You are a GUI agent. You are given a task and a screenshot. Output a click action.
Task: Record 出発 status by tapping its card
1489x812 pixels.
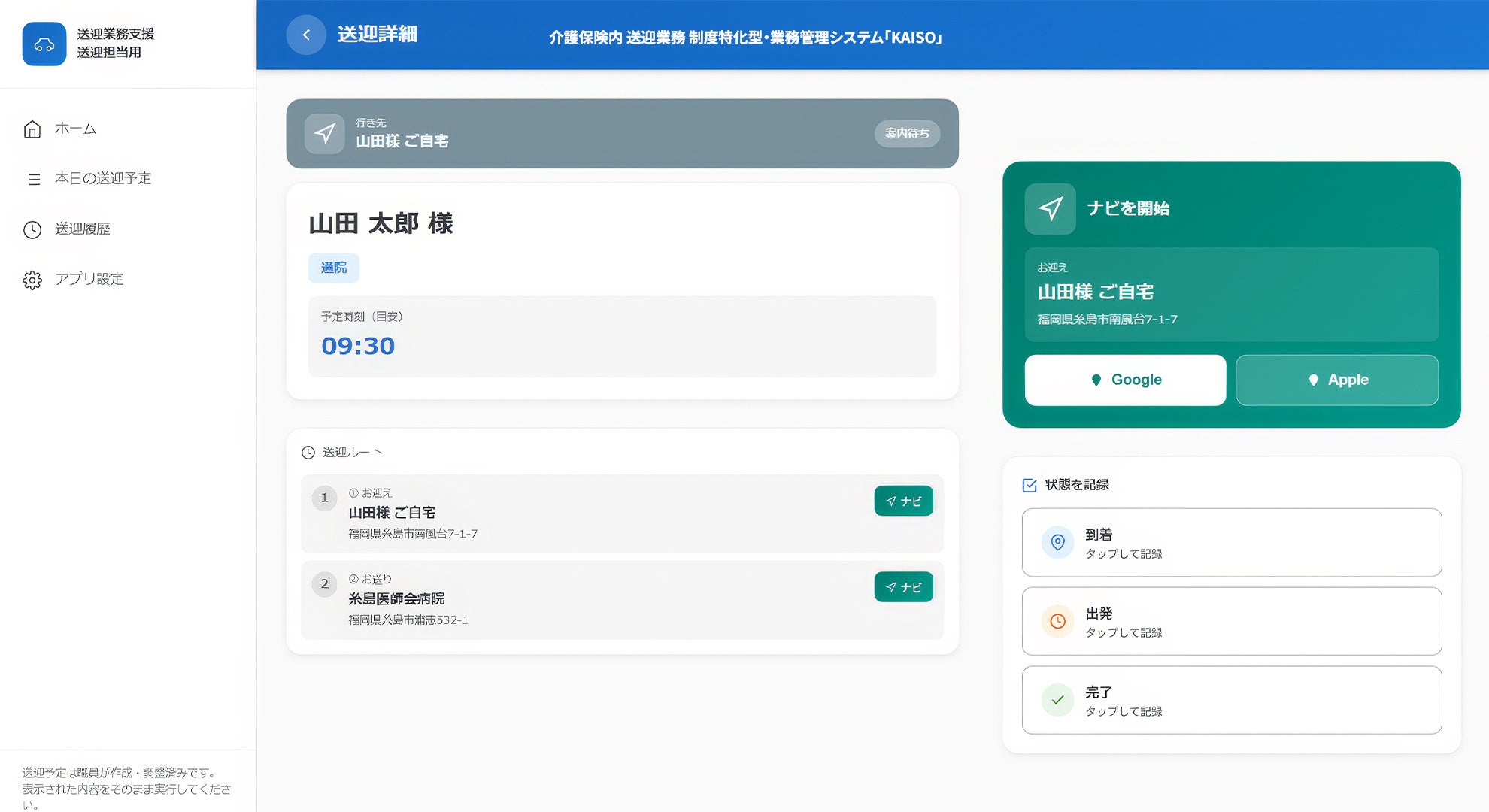(x=1231, y=622)
